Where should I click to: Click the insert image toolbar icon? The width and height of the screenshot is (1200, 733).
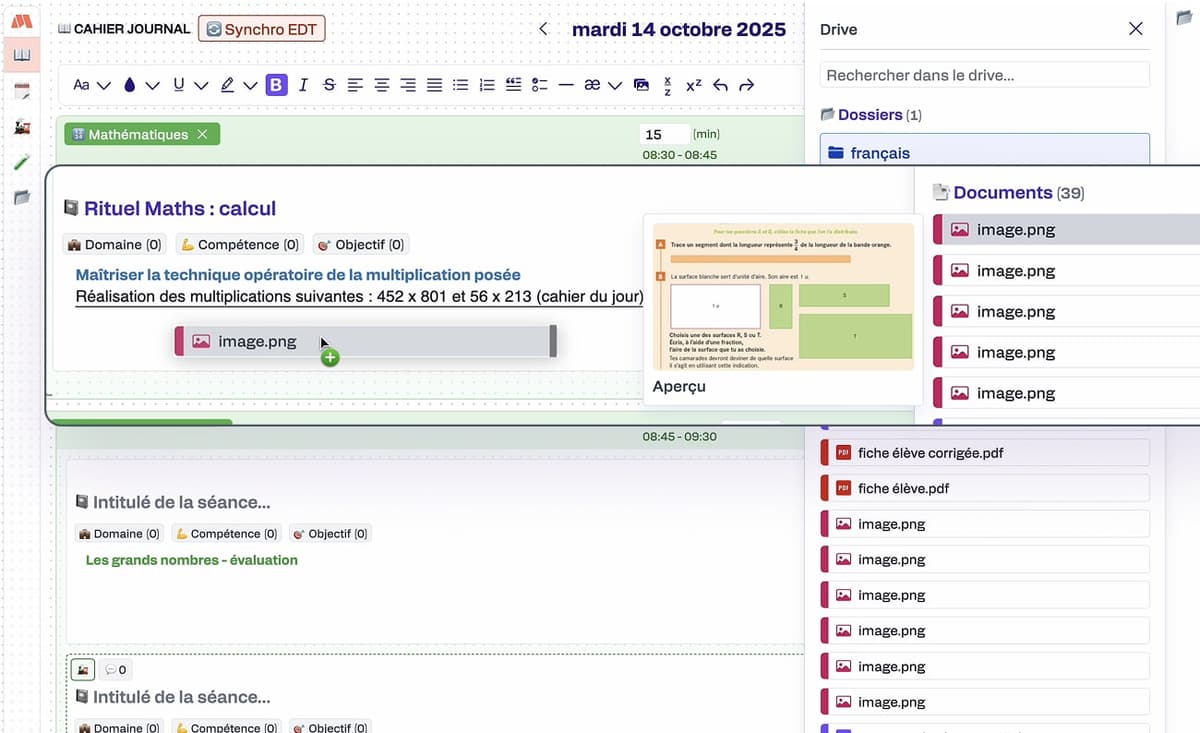641,85
